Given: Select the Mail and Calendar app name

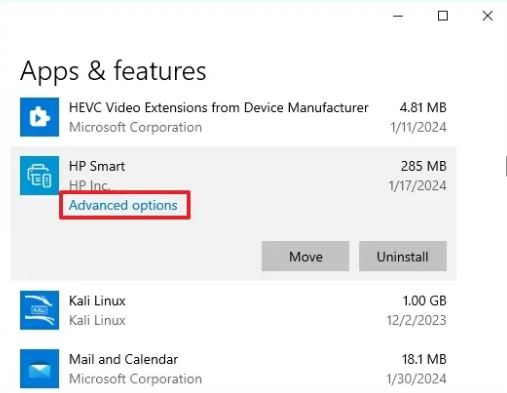Looking at the screenshot, I should coord(123,359).
